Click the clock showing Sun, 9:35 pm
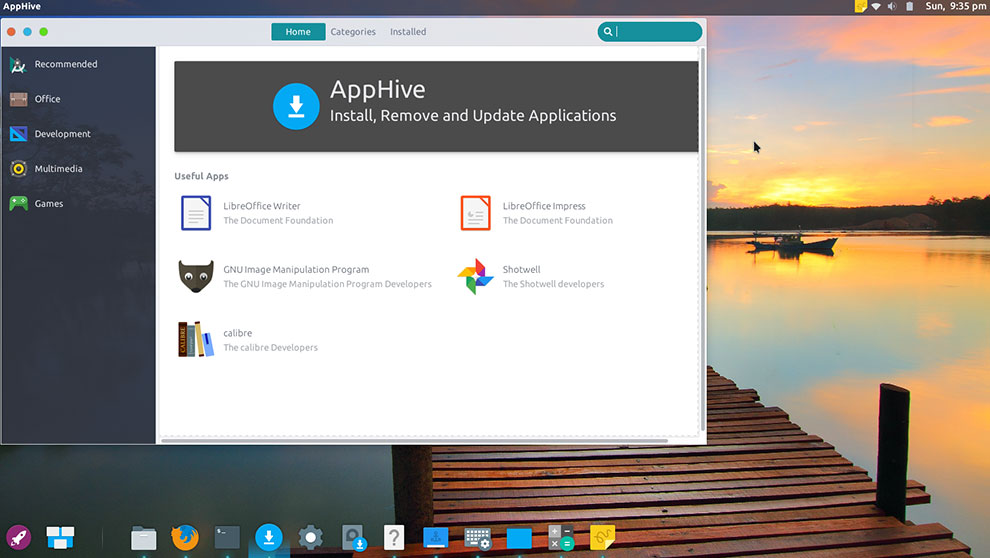This screenshot has width=990, height=558. point(955,6)
